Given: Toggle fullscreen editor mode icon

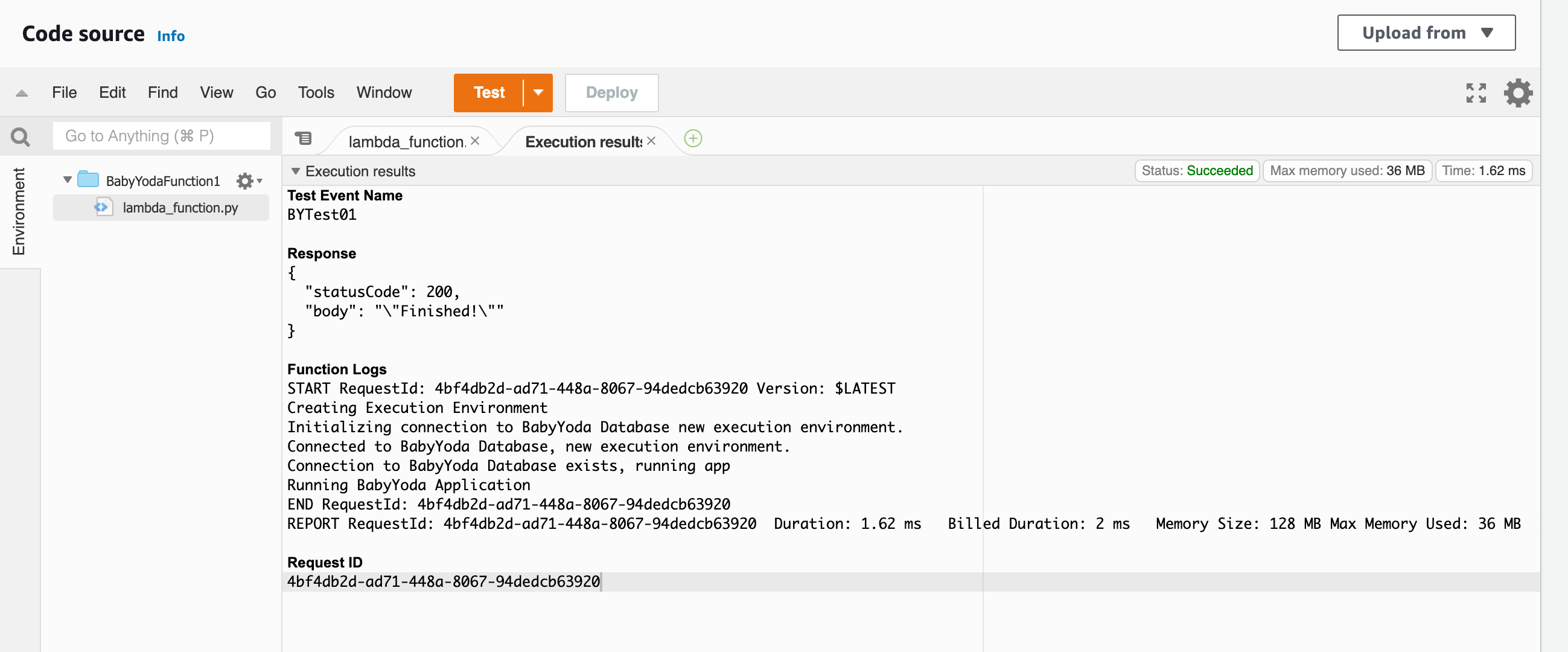Looking at the screenshot, I should click(x=1476, y=93).
